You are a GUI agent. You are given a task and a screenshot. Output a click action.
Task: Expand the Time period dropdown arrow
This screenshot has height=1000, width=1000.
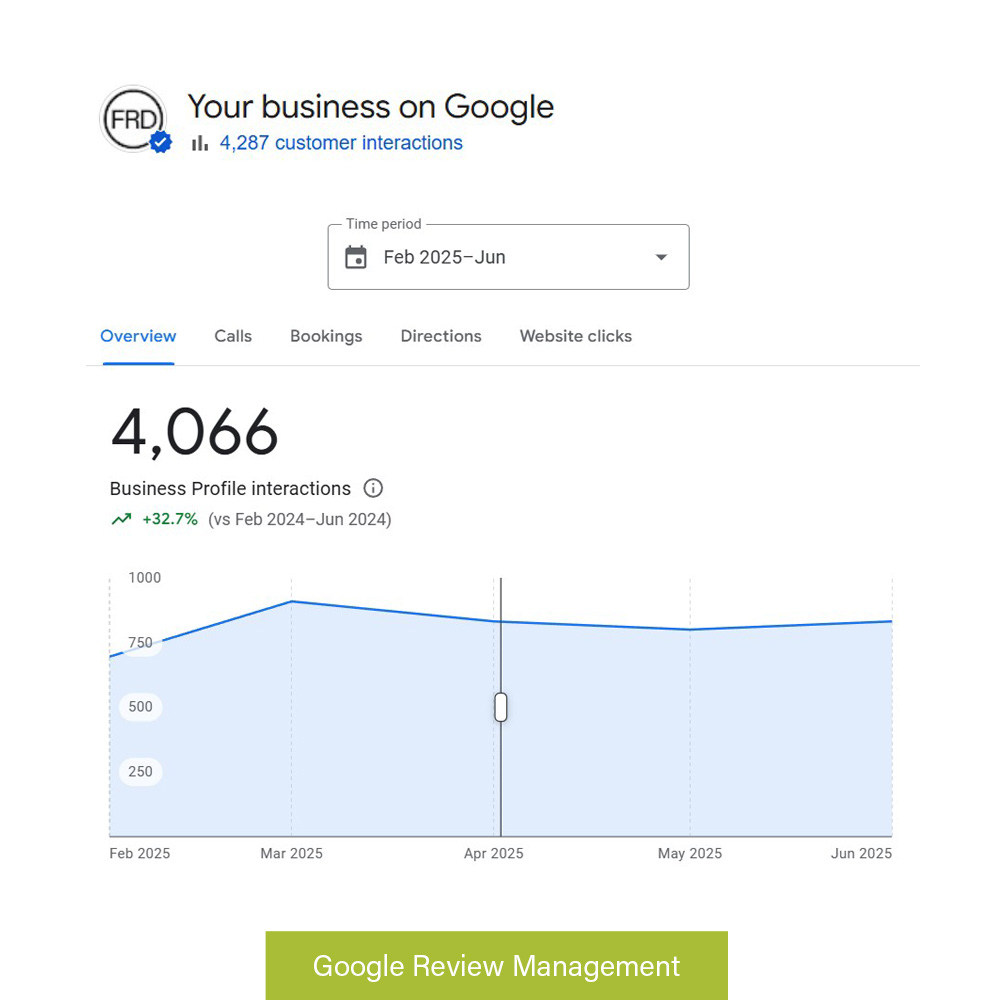[x=661, y=258]
